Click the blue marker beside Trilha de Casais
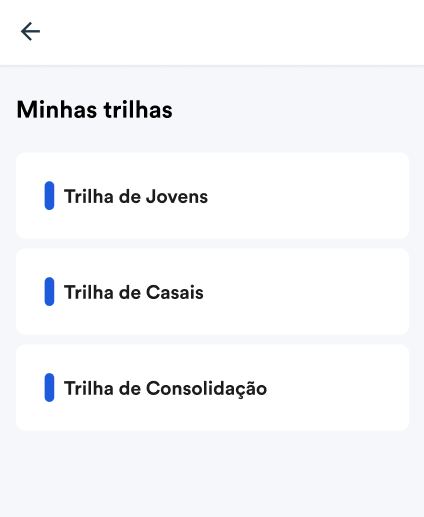 (49, 292)
